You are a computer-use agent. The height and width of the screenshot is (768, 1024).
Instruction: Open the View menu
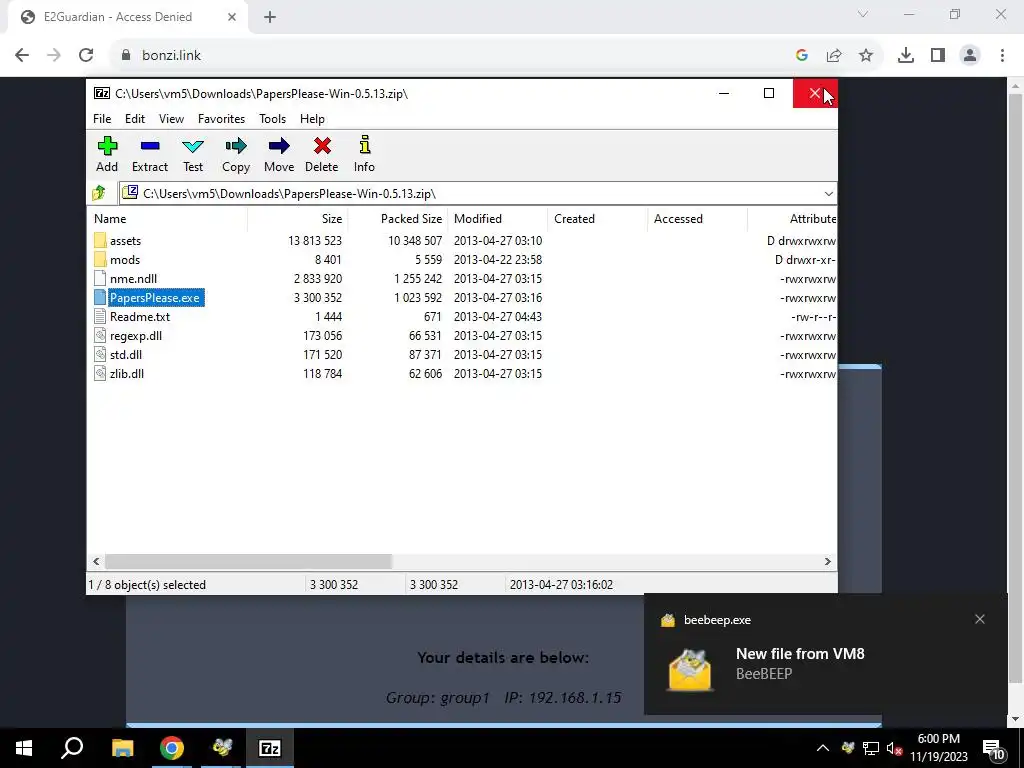tap(171, 119)
